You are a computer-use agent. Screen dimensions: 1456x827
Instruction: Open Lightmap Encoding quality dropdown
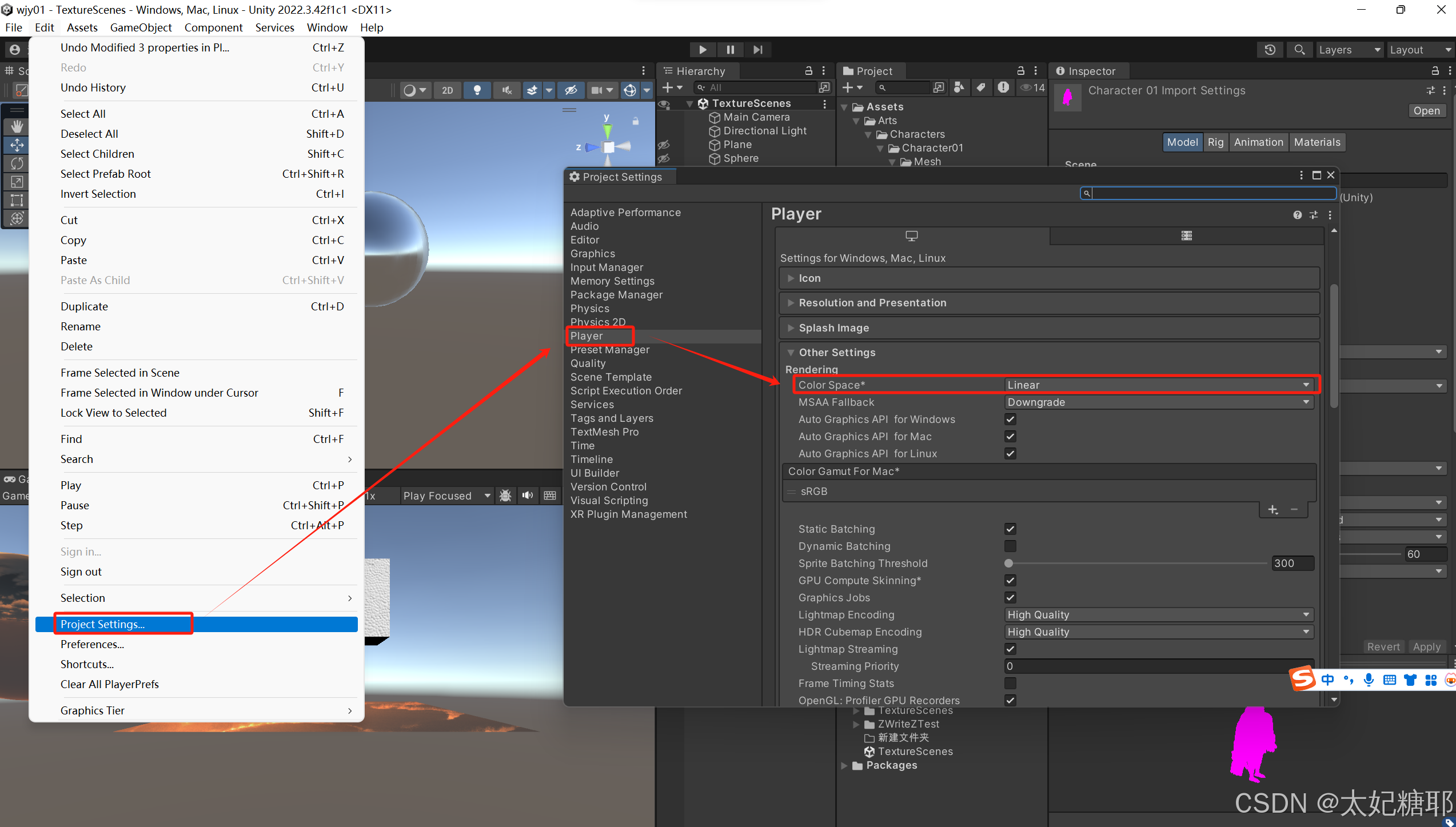click(1158, 615)
